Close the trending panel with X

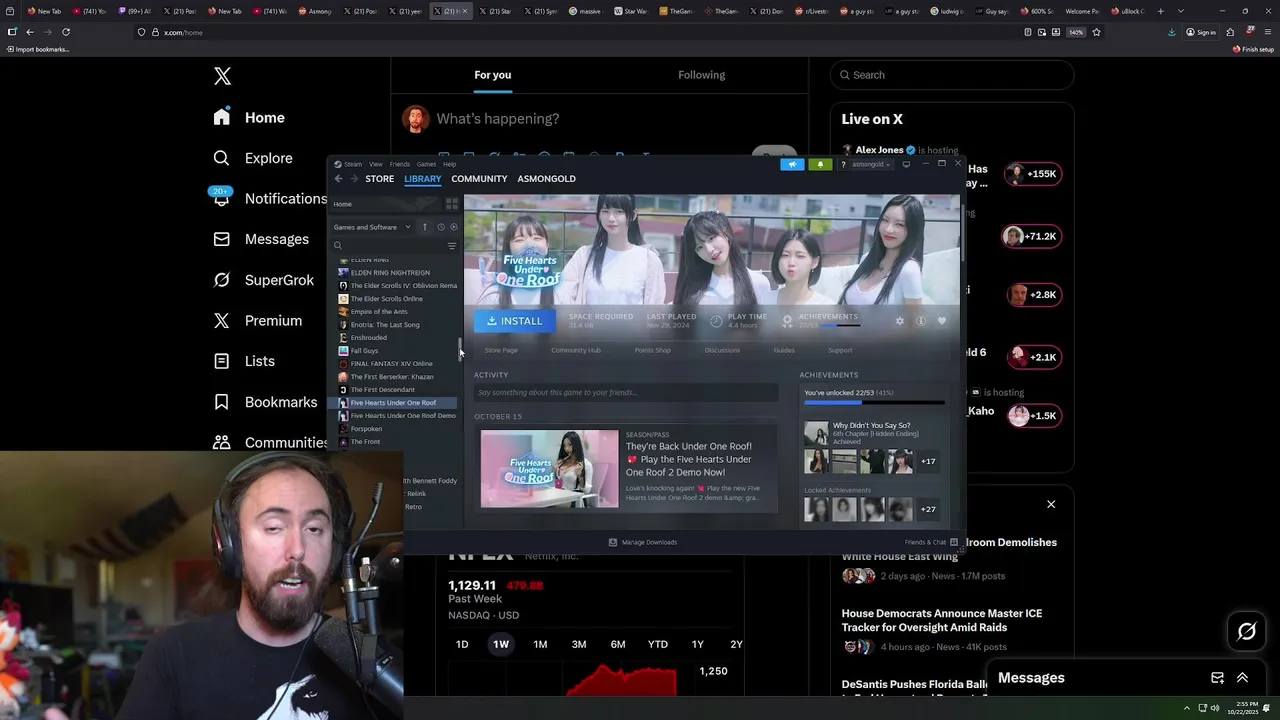(1051, 504)
